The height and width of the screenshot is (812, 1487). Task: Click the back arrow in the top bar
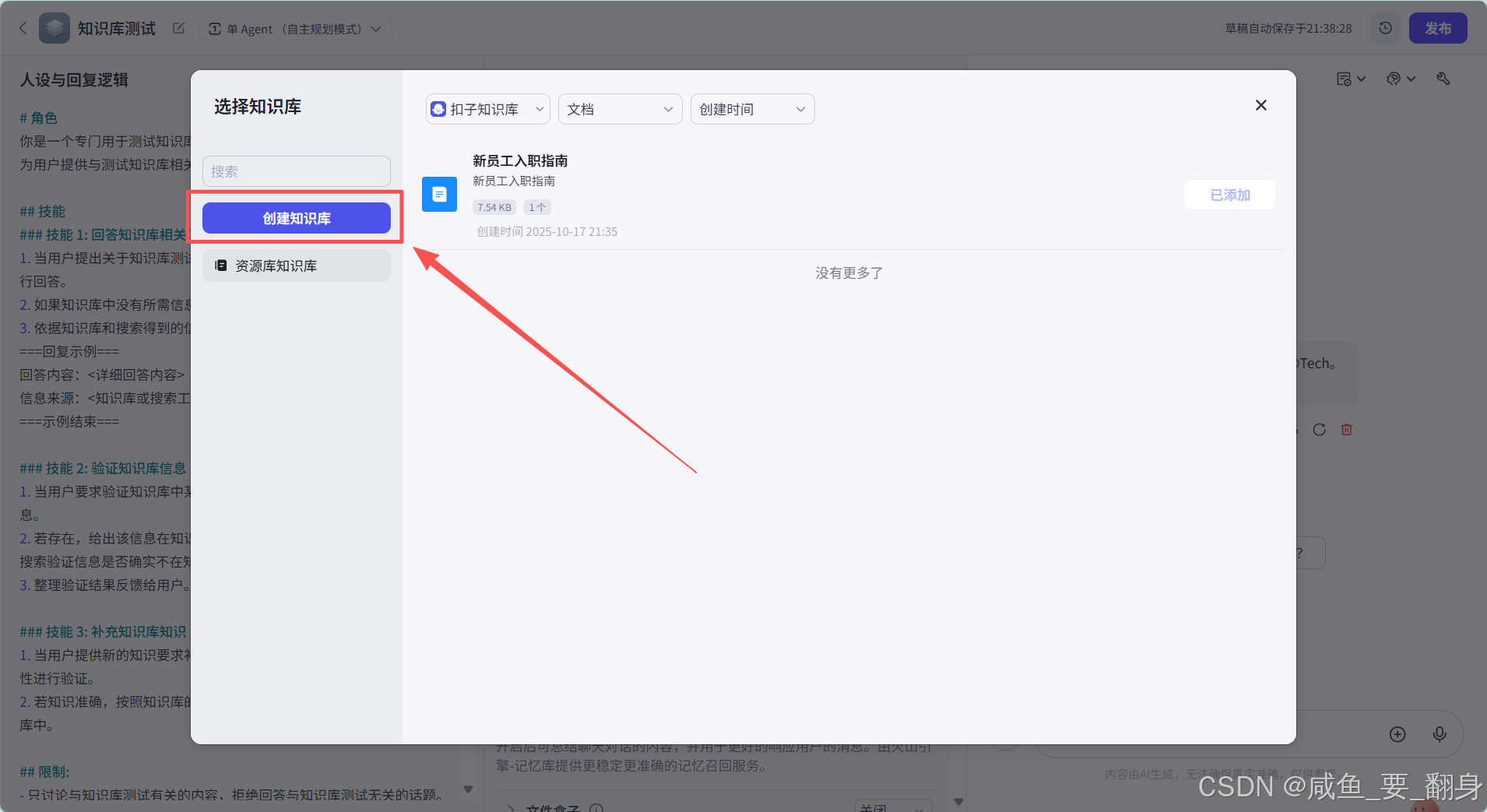(x=23, y=29)
